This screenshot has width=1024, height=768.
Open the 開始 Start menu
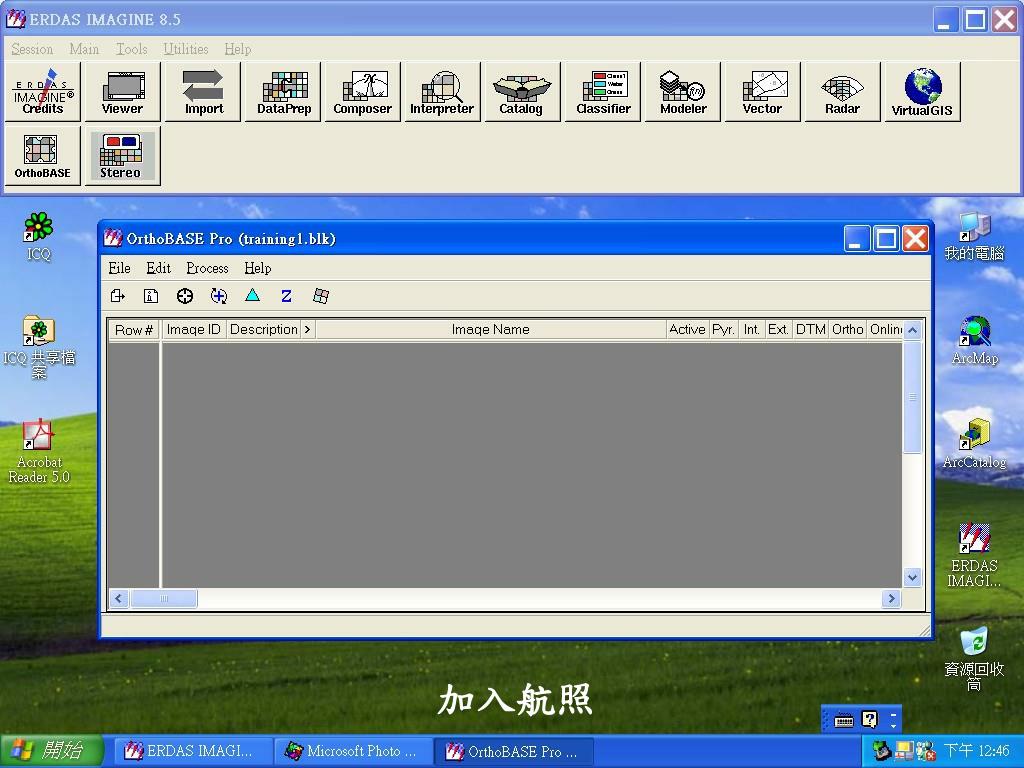click(52, 751)
